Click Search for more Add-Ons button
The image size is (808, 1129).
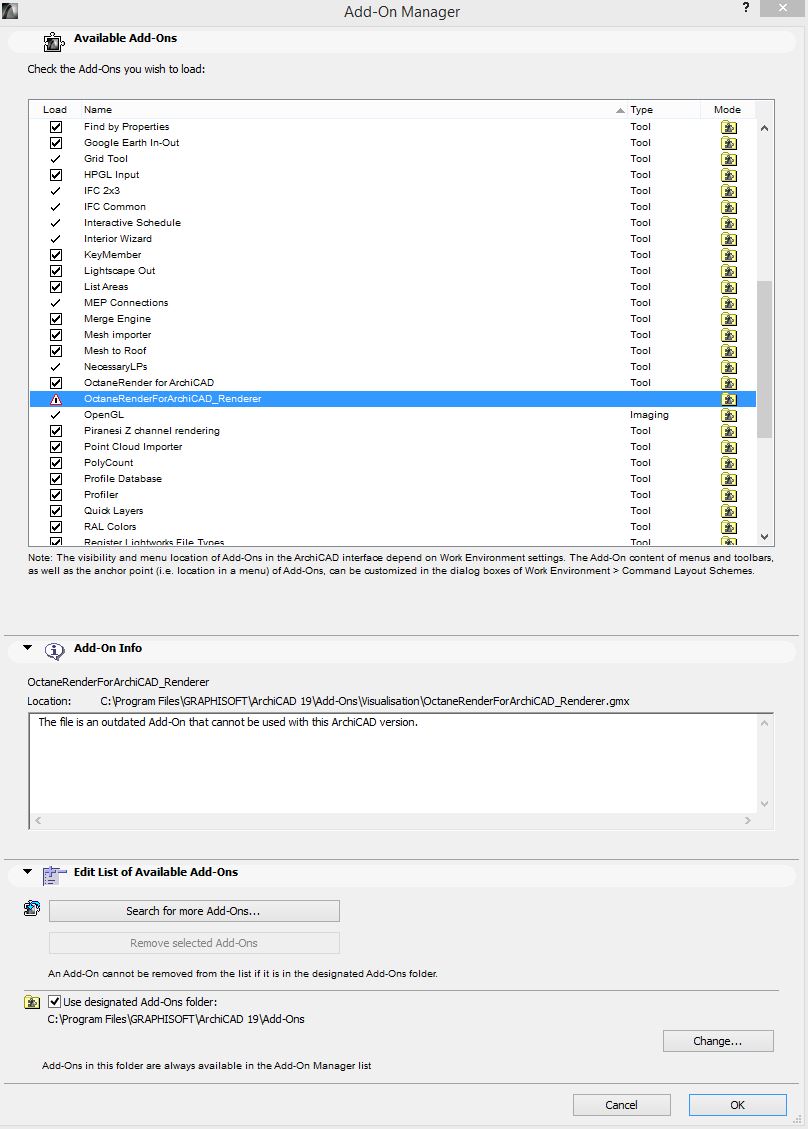pos(194,911)
